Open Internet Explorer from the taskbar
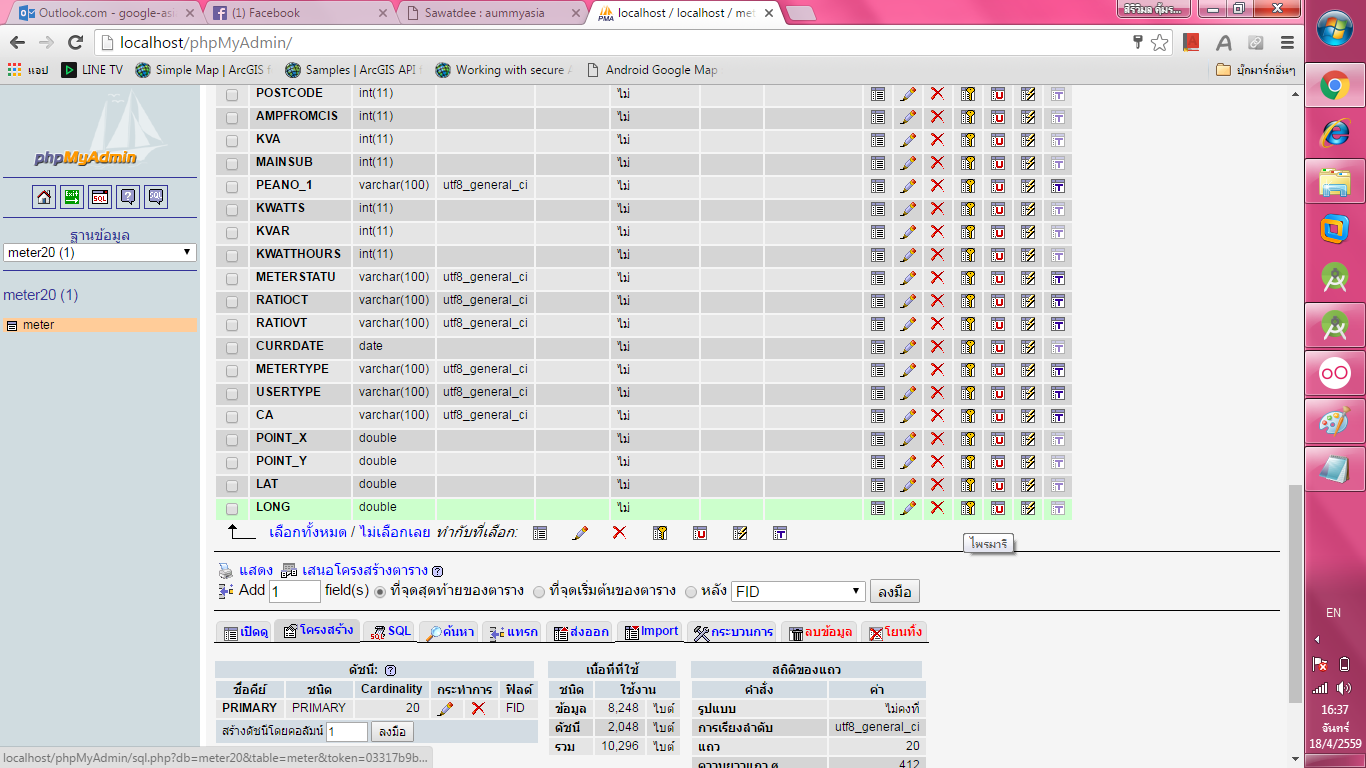Image resolution: width=1366 pixels, height=768 pixels. pyautogui.click(x=1335, y=133)
